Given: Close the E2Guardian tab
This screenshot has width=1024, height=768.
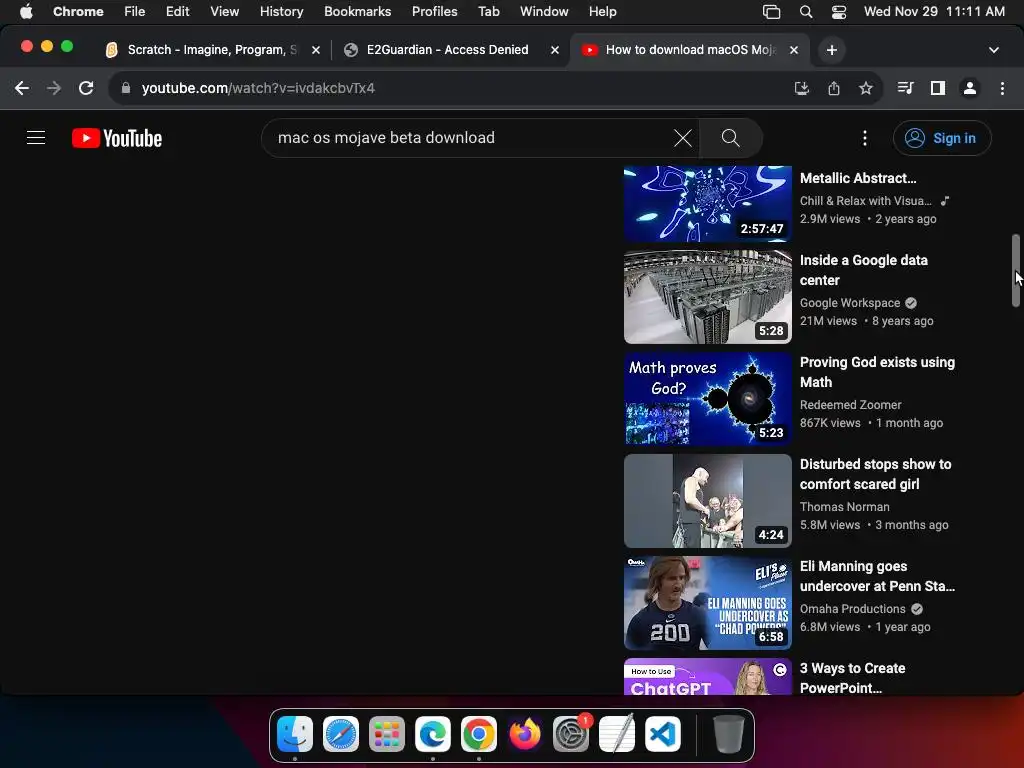Looking at the screenshot, I should (x=554, y=50).
